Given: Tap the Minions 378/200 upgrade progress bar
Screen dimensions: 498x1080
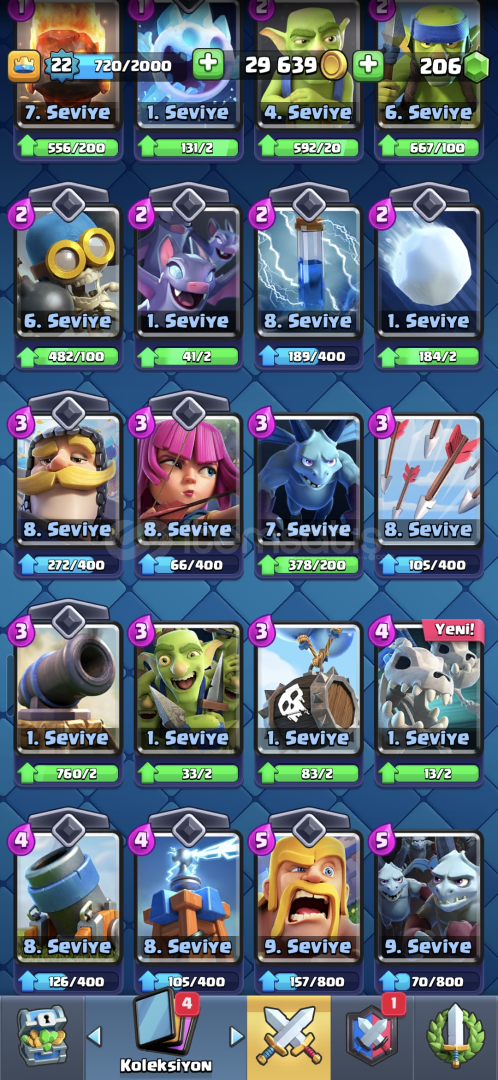Looking at the screenshot, I should click(x=308, y=565).
